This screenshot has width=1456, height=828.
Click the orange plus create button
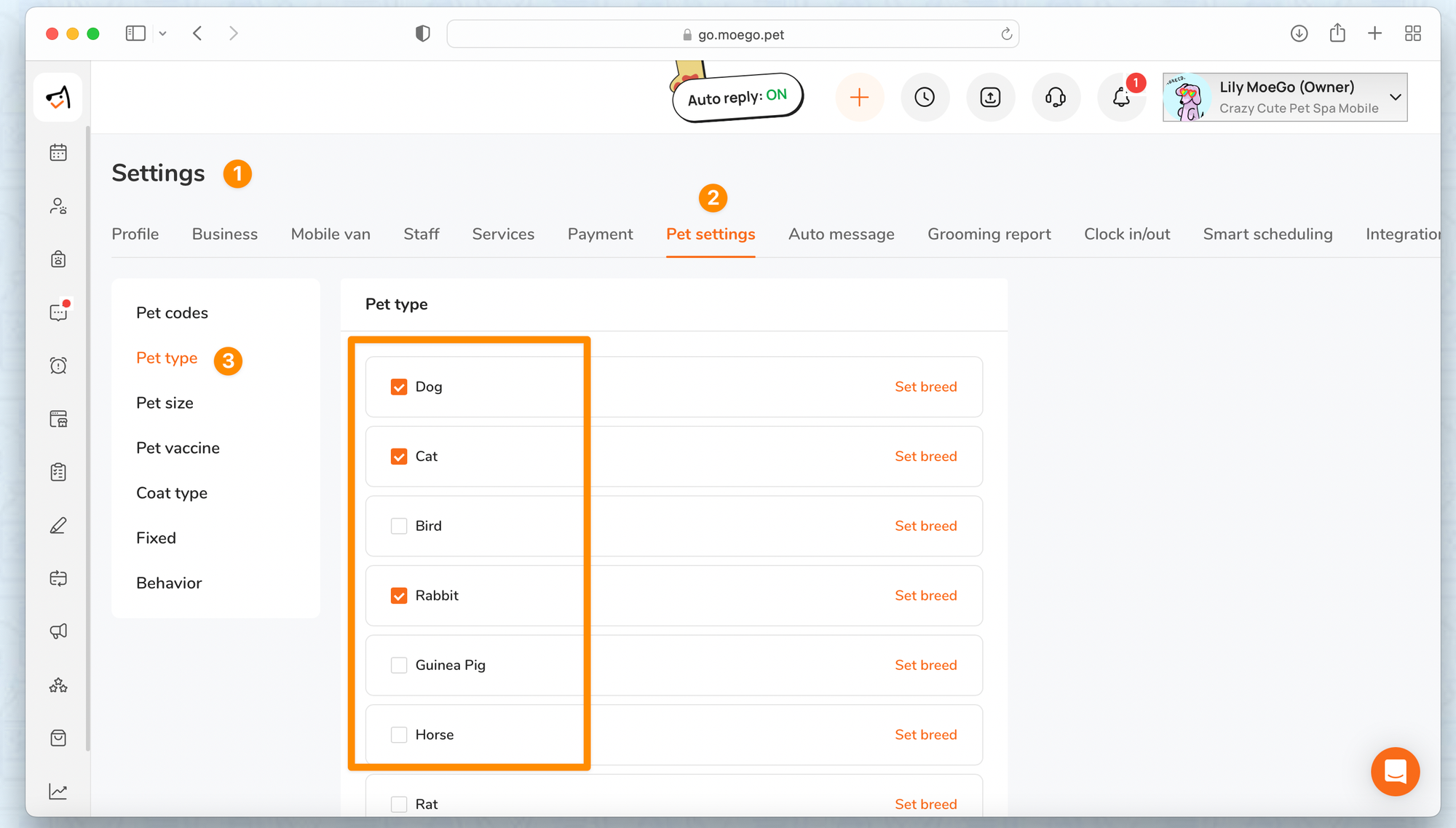pyautogui.click(x=859, y=97)
